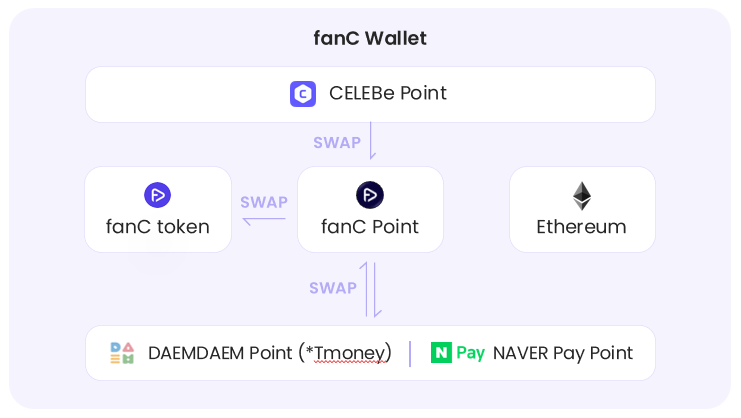Click the Ethereum diamond logo
741x418 pixels.
coord(581,196)
